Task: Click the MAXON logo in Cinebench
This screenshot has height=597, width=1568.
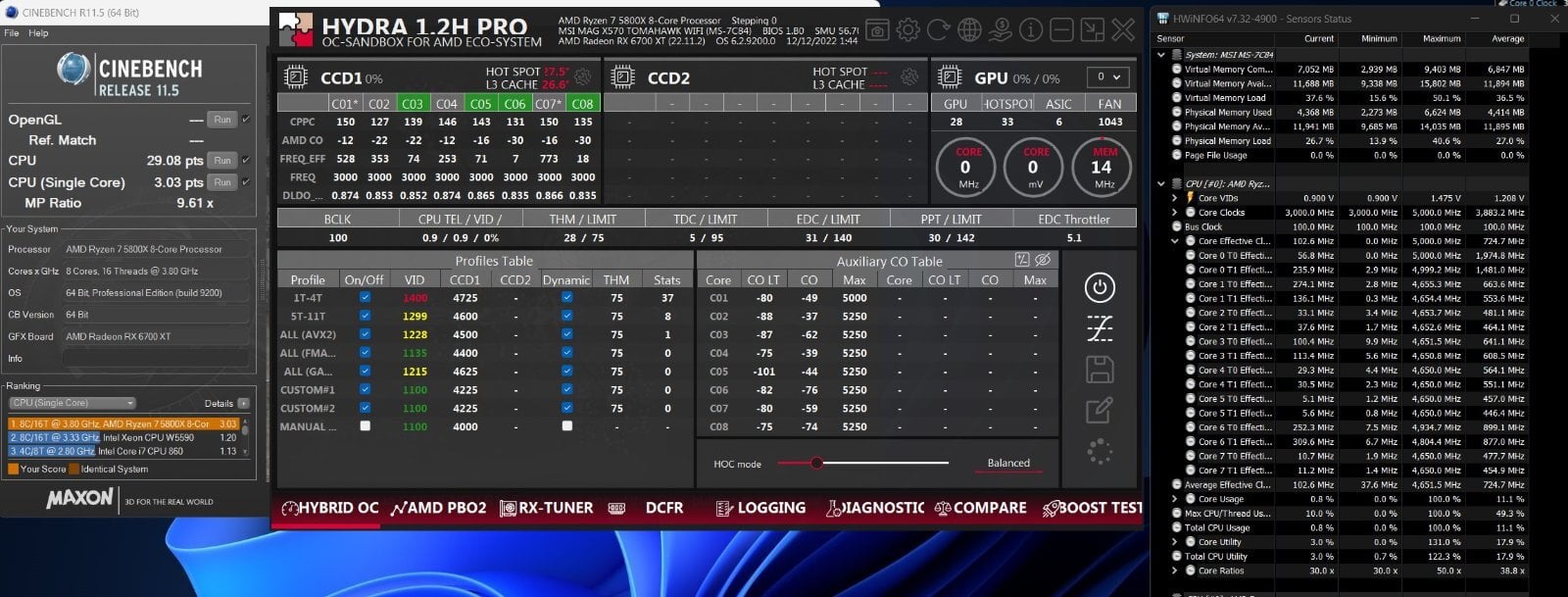Action: pos(79,499)
